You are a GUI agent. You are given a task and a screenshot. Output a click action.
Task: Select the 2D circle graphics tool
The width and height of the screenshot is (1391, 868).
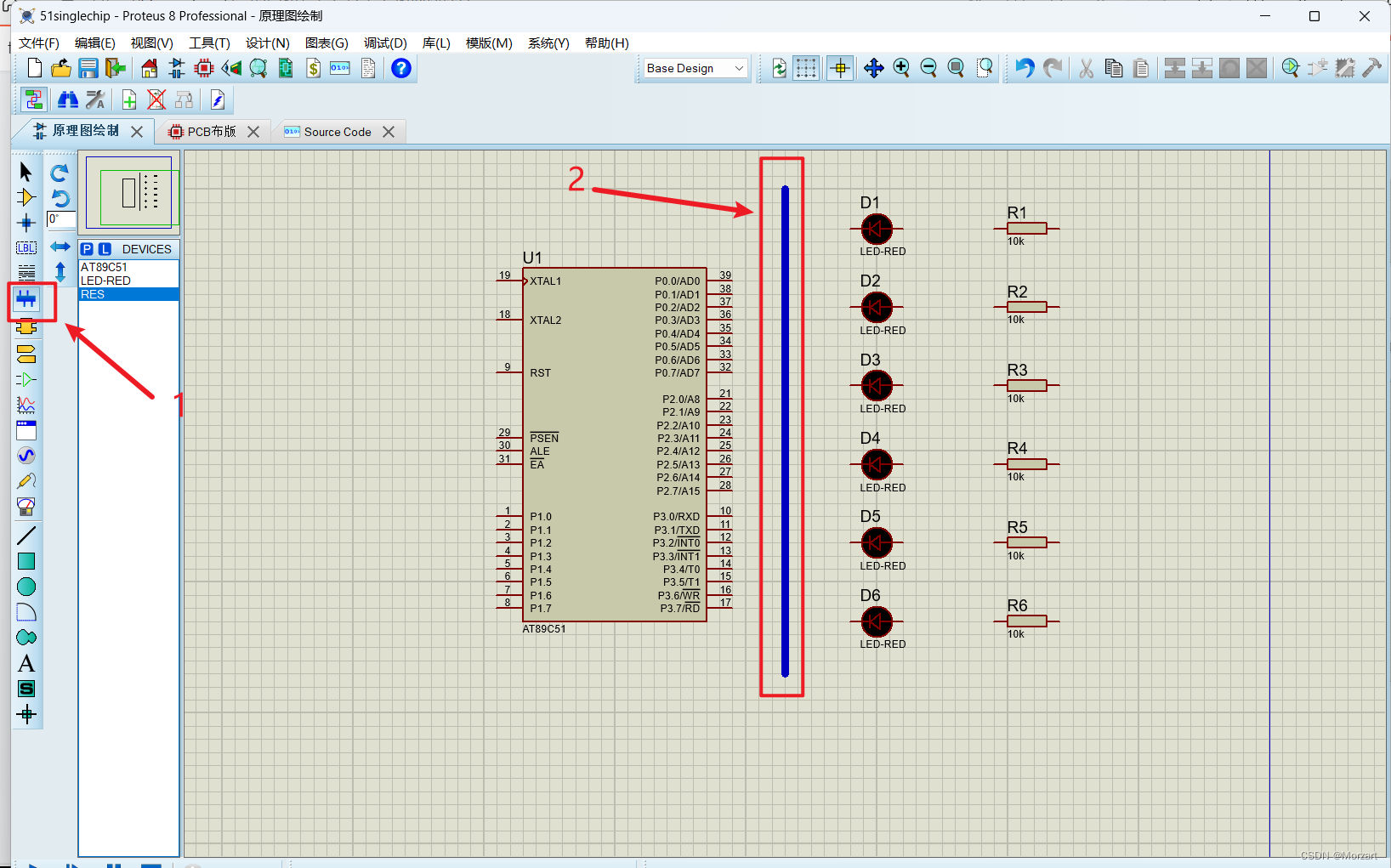pos(26,587)
